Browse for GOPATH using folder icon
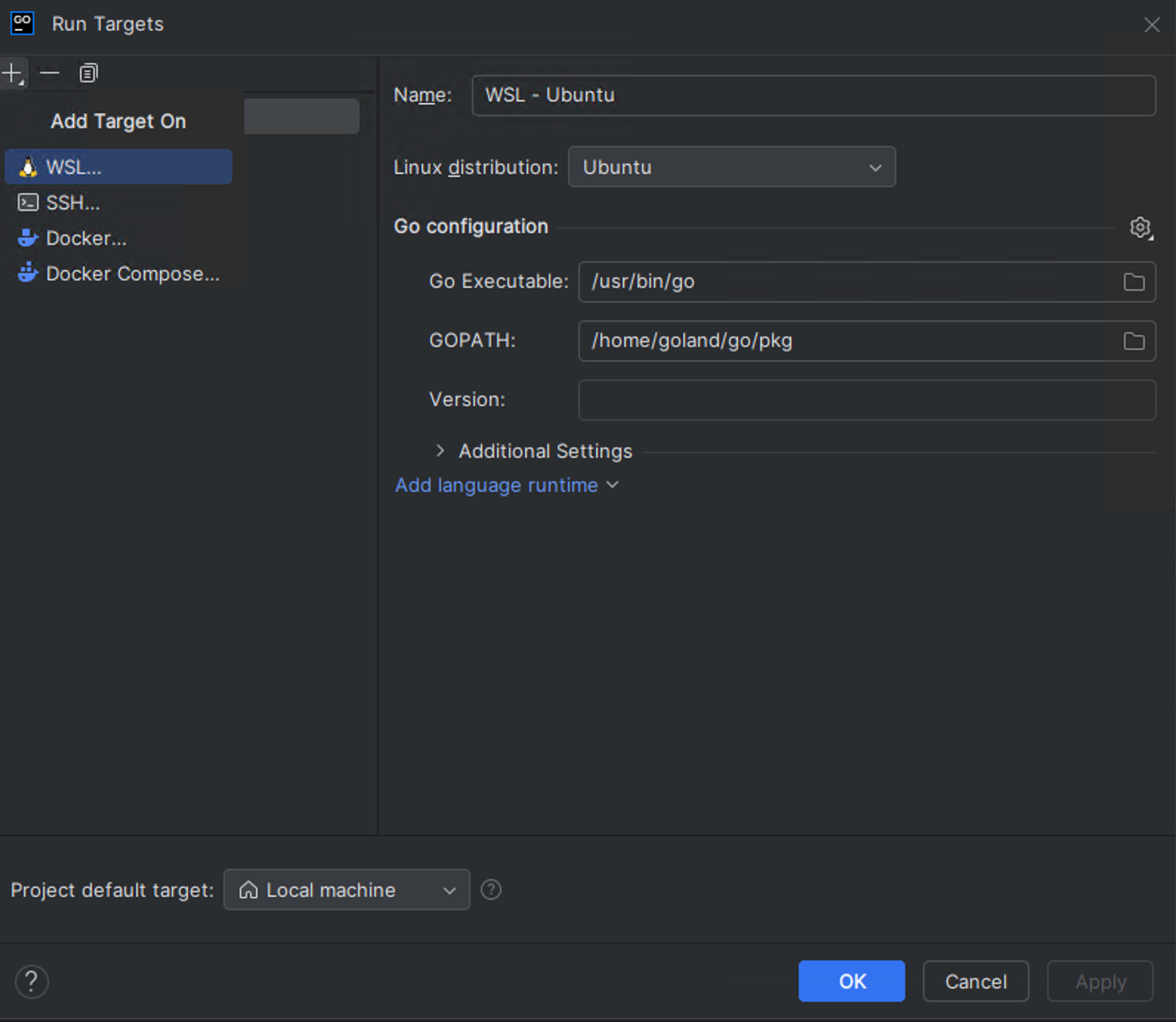Screen dimensions: 1176x1022 (x=1133, y=341)
